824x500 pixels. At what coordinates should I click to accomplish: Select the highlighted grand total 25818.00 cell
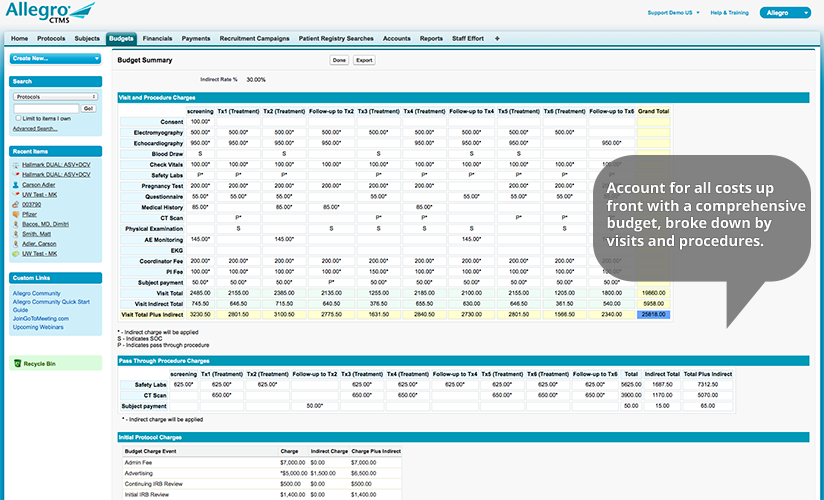tap(654, 314)
